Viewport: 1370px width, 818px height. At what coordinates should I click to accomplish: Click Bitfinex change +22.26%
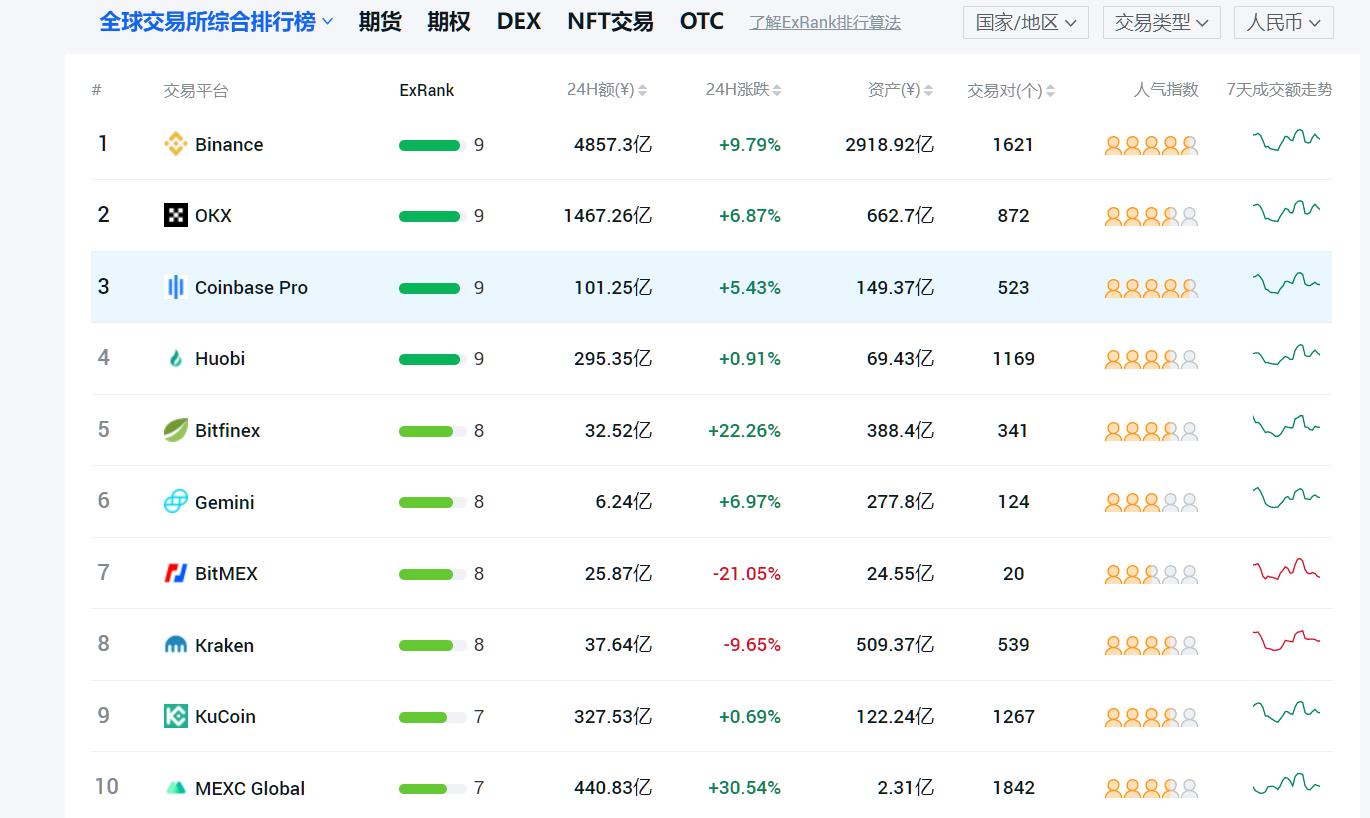pyautogui.click(x=744, y=430)
